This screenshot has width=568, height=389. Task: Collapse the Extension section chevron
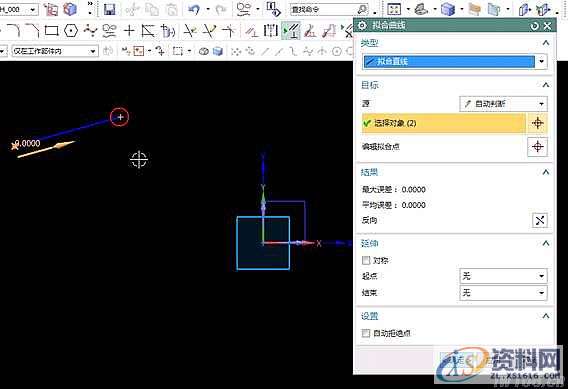click(546, 243)
